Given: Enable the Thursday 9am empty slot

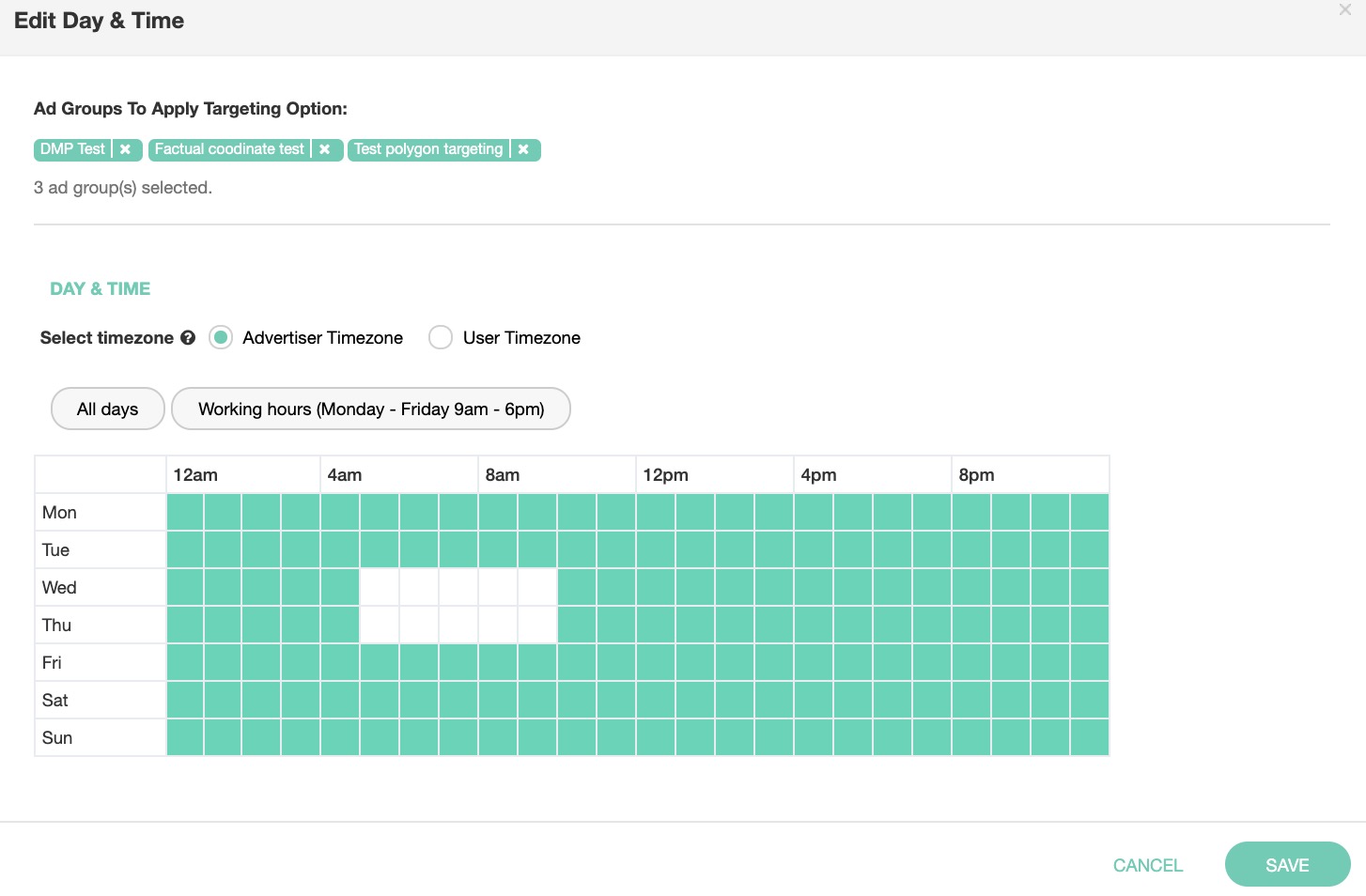Looking at the screenshot, I should tap(537, 626).
